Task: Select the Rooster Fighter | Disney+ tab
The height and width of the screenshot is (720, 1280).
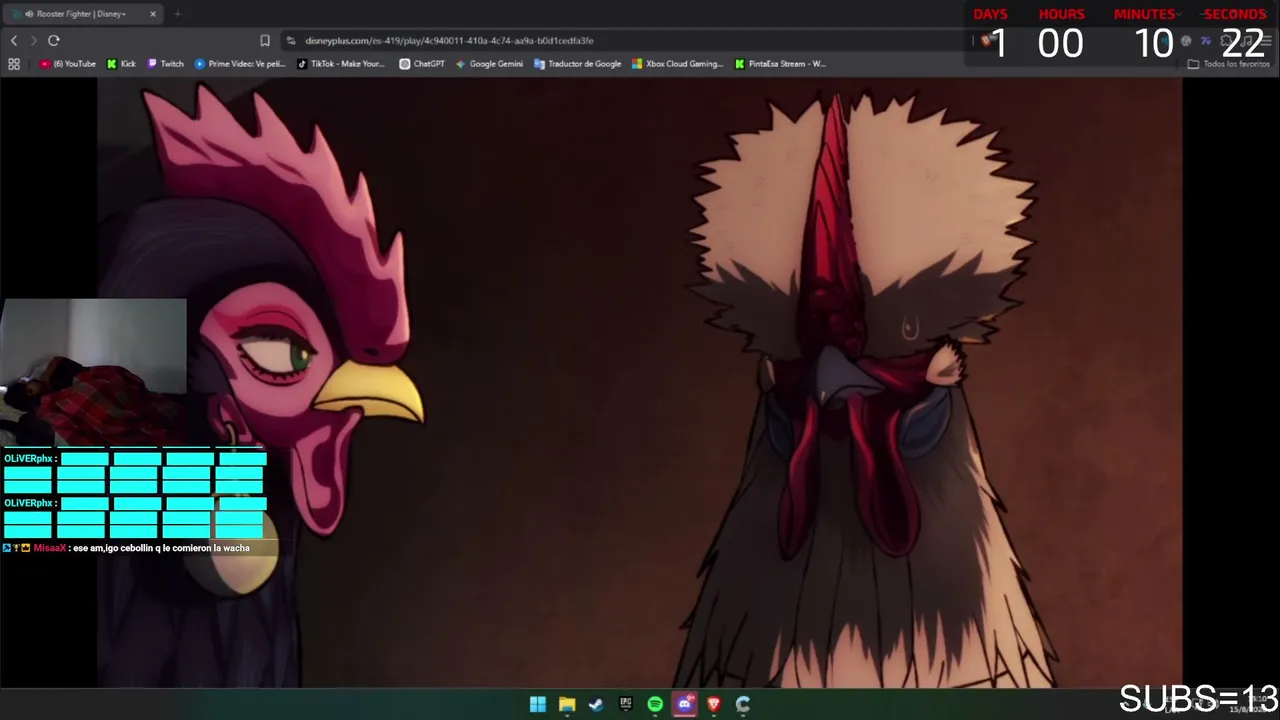Action: click(82, 14)
